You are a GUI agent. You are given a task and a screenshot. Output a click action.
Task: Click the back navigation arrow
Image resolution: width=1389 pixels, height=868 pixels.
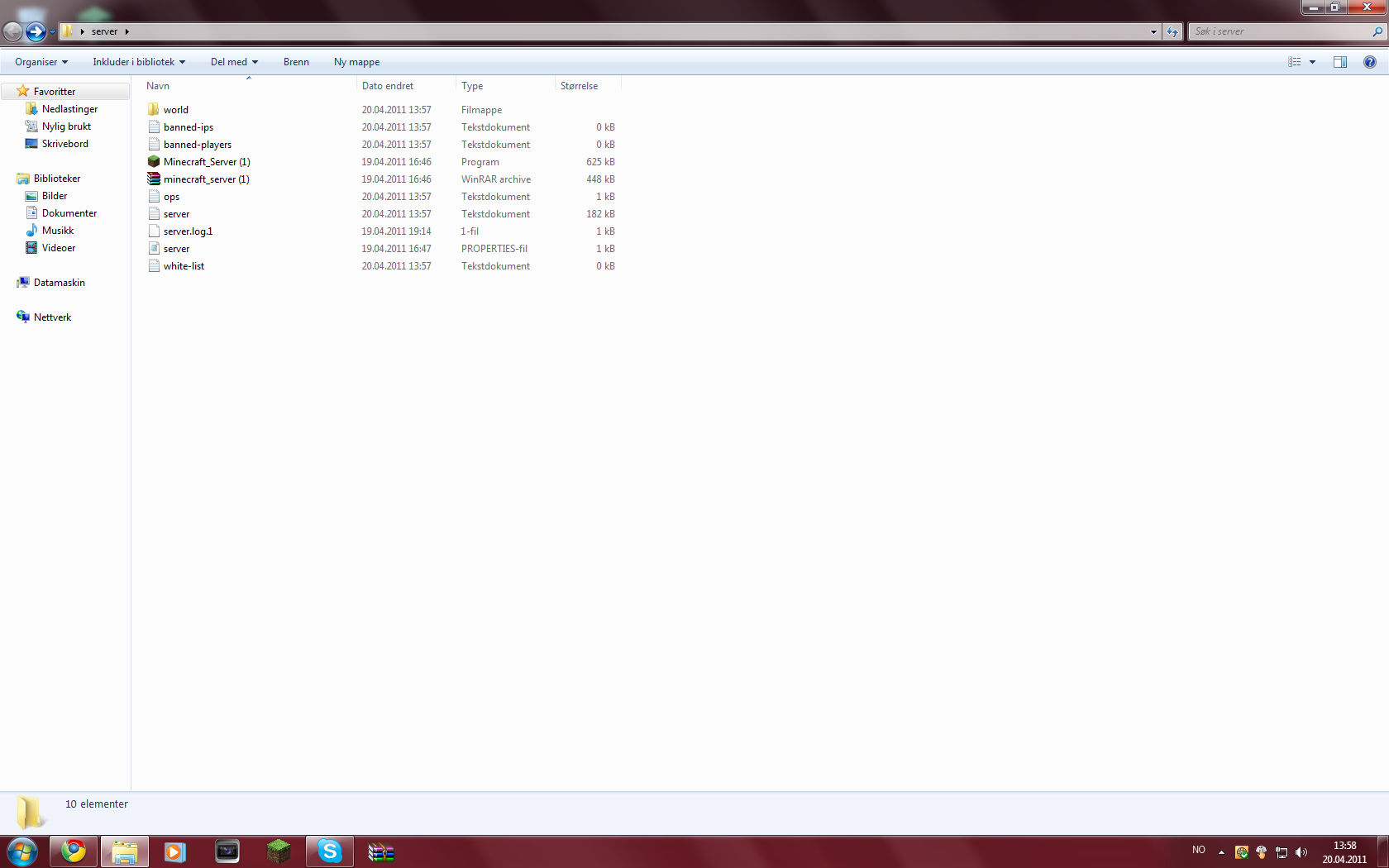[x=12, y=31]
